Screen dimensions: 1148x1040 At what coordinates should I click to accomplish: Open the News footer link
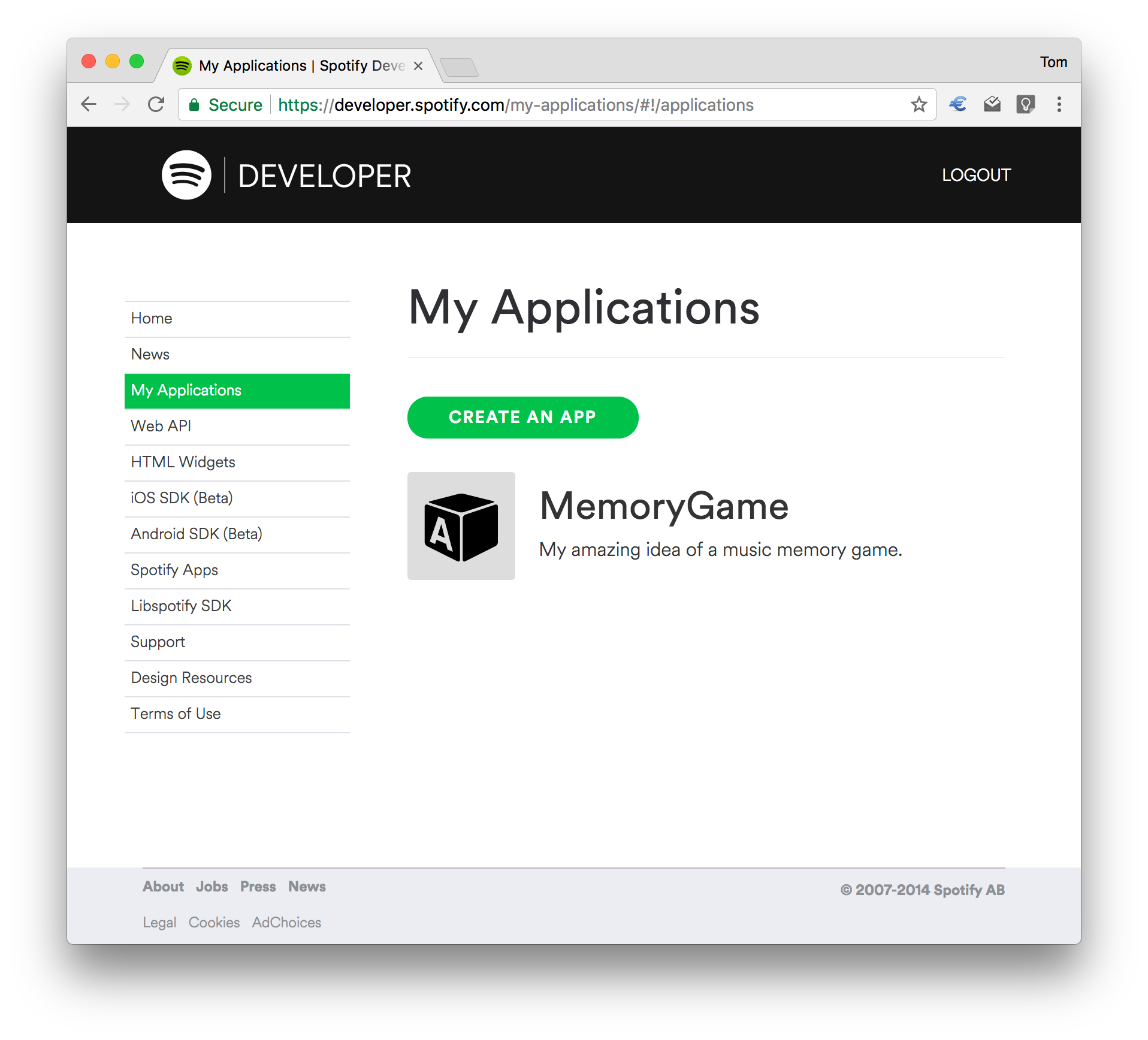point(307,887)
